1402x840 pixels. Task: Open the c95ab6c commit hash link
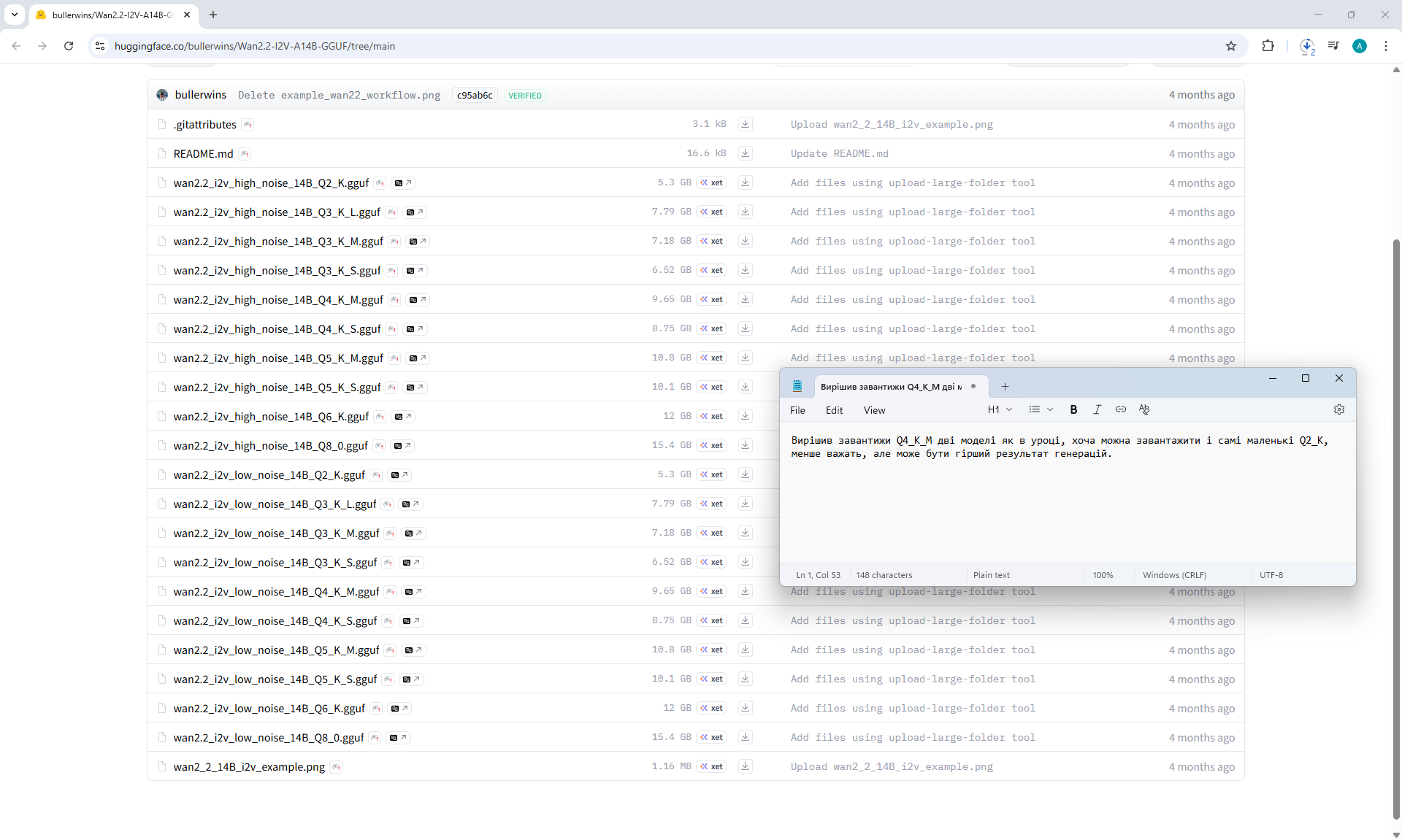[x=475, y=96]
